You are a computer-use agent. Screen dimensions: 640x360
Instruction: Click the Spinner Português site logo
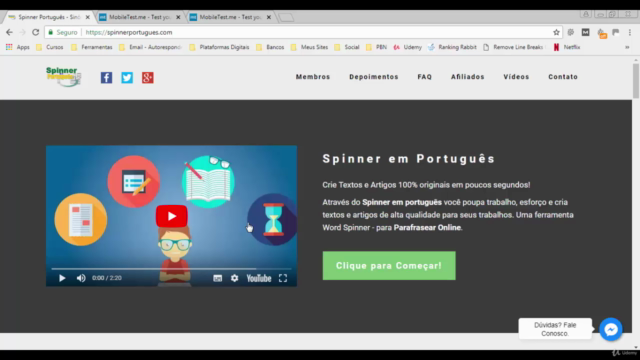[x=63, y=76]
